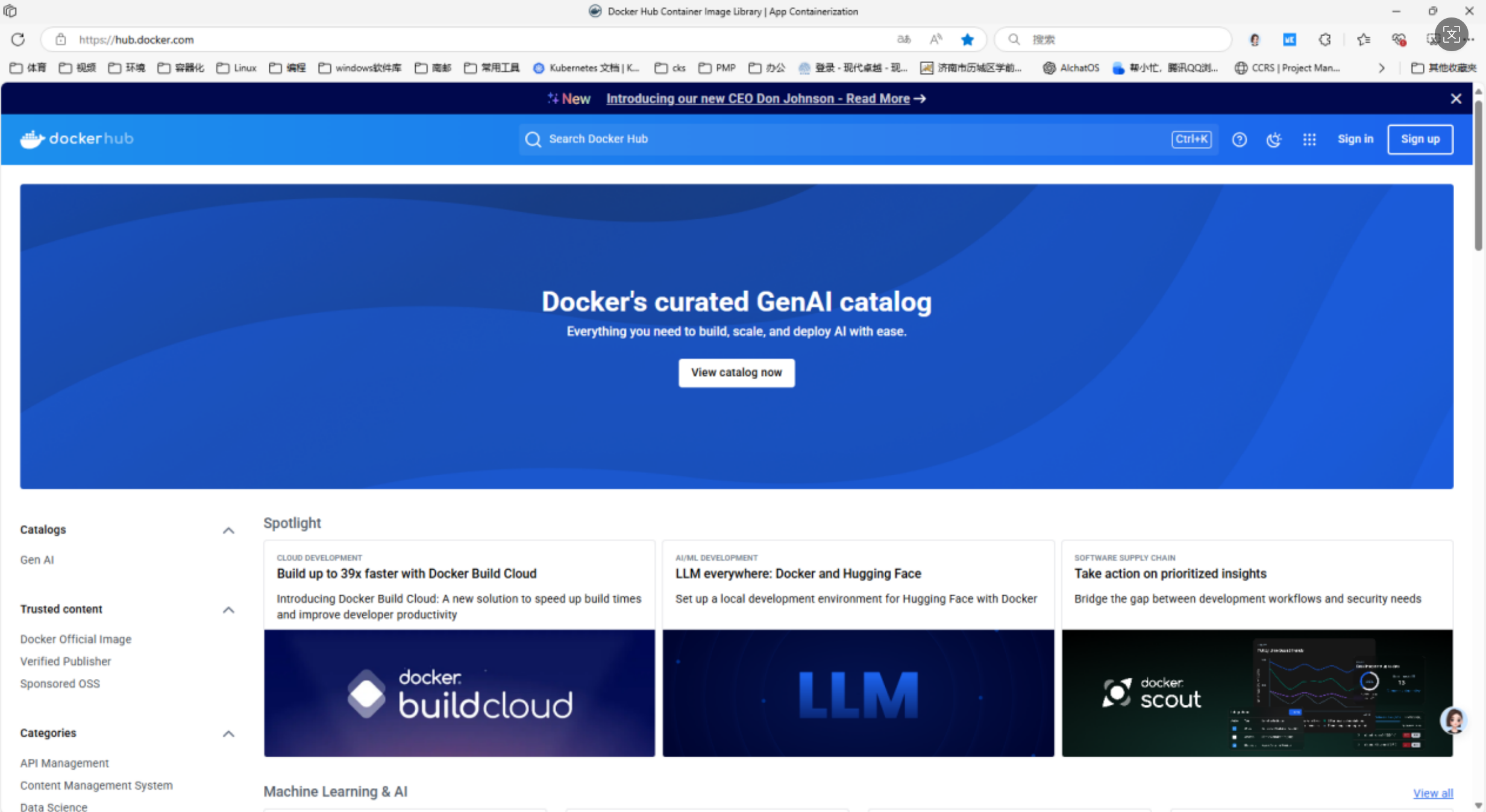Click the browser address bar URL
The height and width of the screenshot is (812, 1486).
136,40
